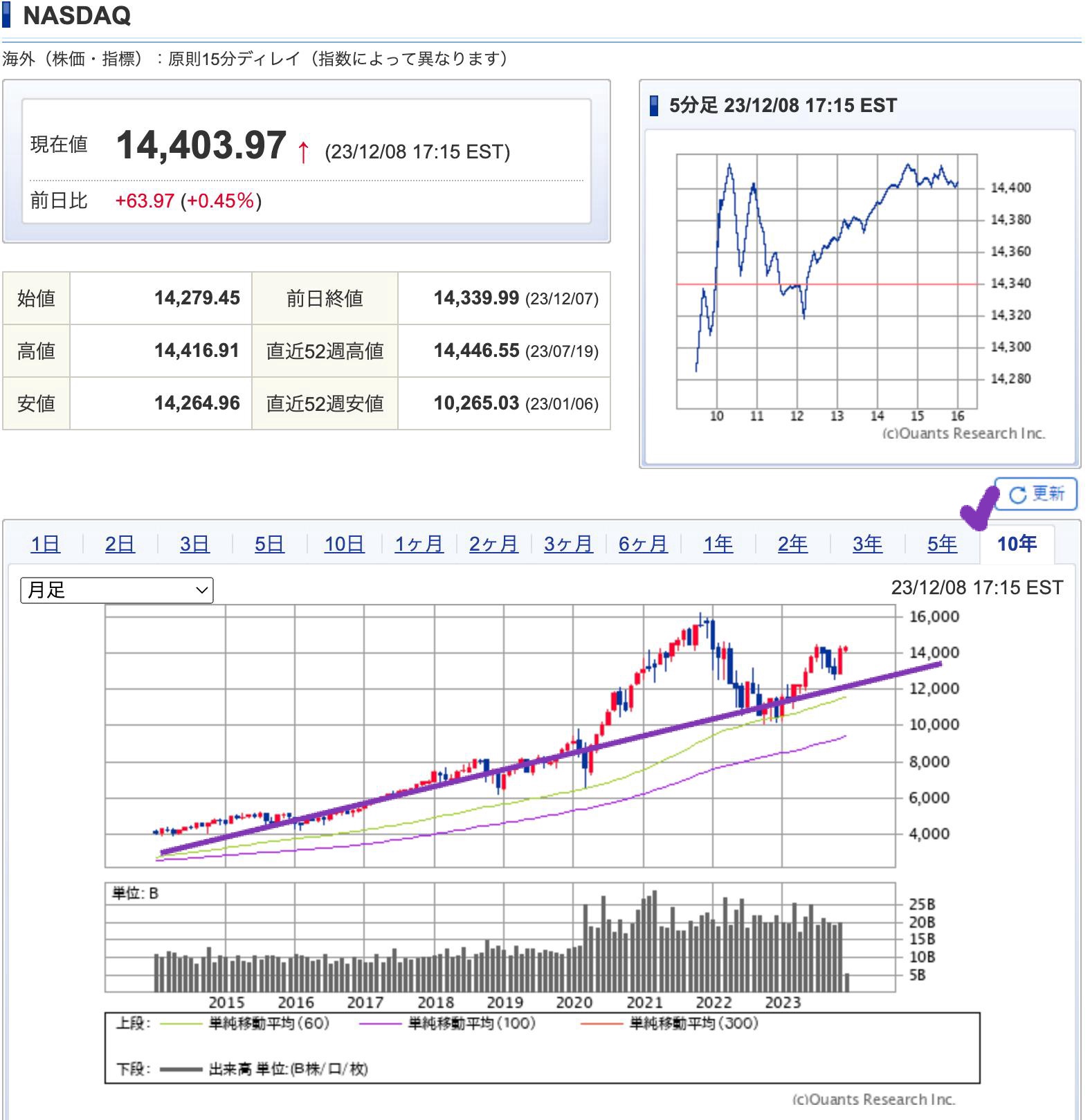The width and height of the screenshot is (1090, 1120).
Task: Switch chart to 2ヶ月 period
Action: click(x=493, y=544)
